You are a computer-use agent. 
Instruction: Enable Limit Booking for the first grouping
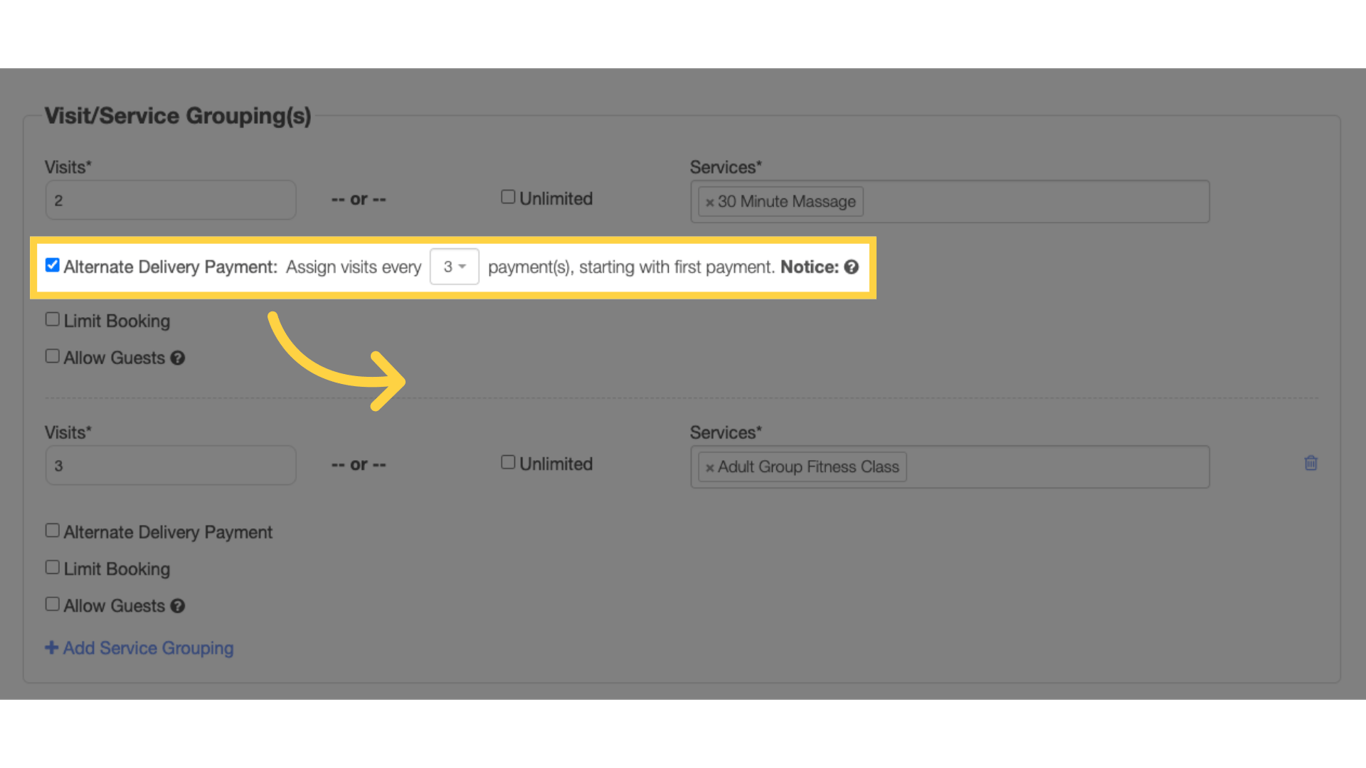pos(52,318)
